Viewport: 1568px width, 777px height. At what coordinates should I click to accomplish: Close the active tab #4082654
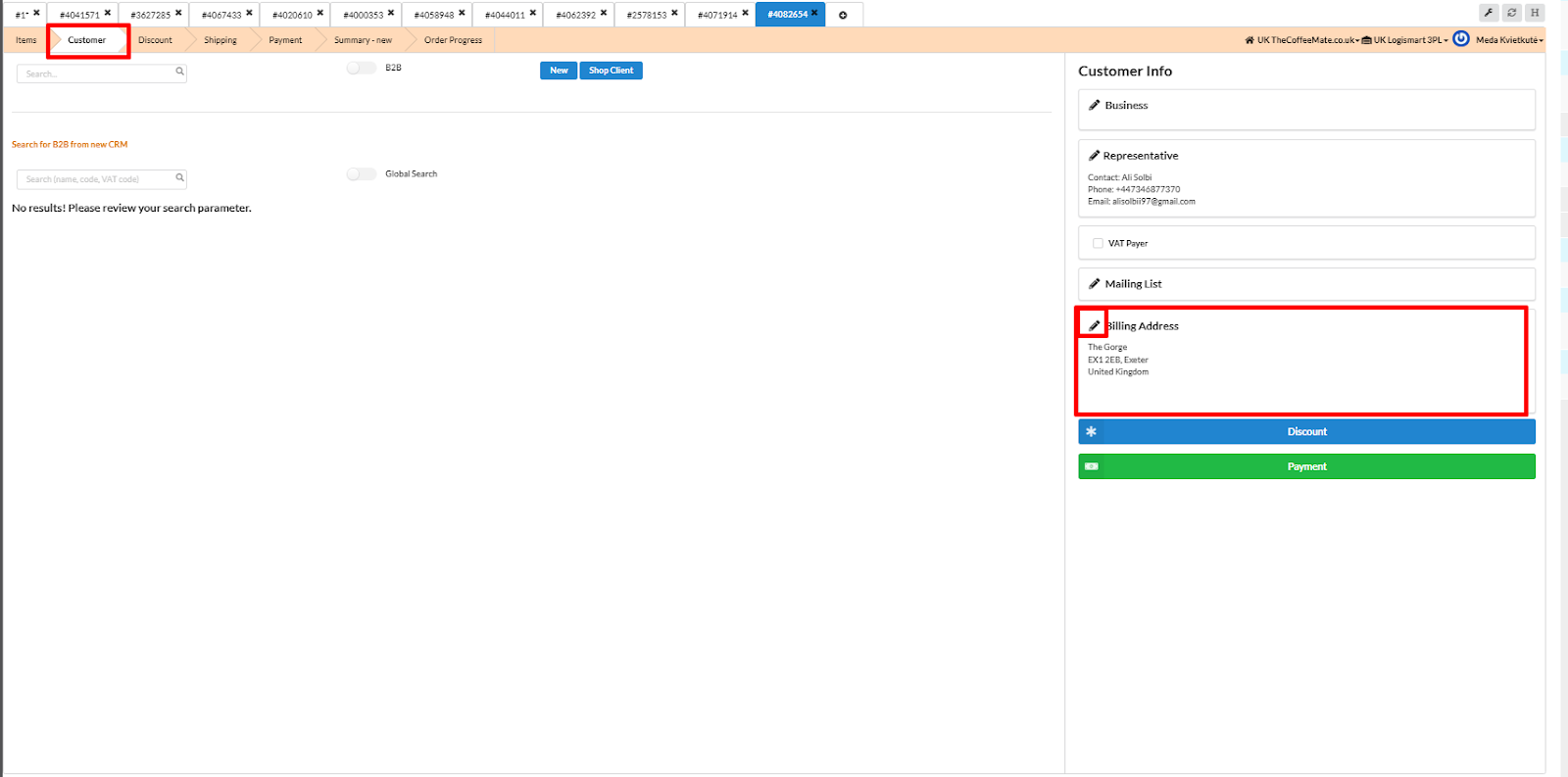814,13
